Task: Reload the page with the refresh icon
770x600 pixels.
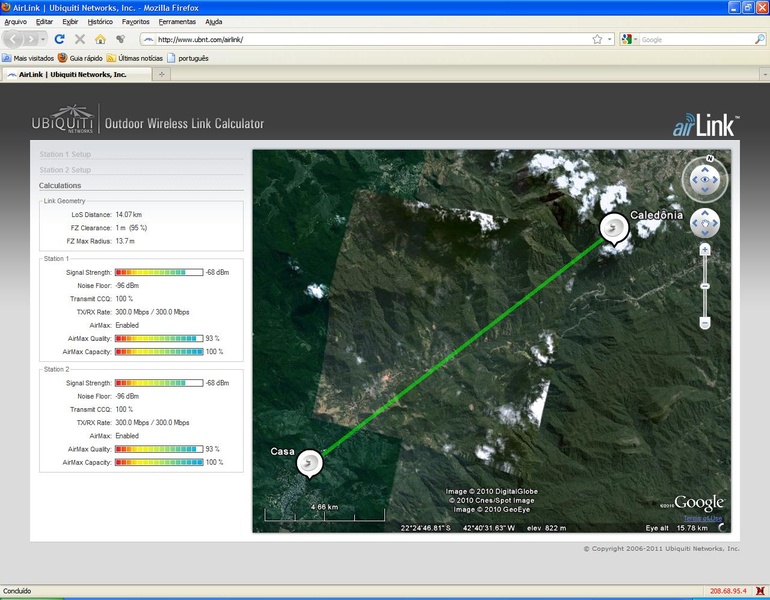Action: (59, 39)
